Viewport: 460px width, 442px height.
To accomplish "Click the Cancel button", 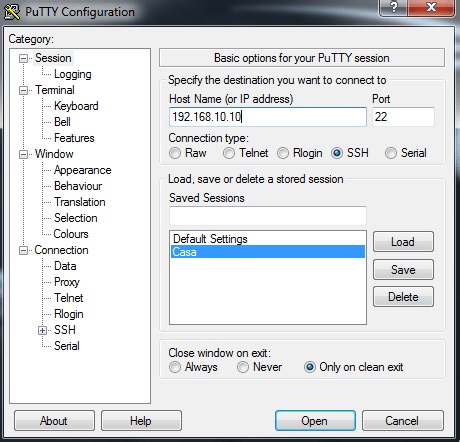I will coord(403,421).
